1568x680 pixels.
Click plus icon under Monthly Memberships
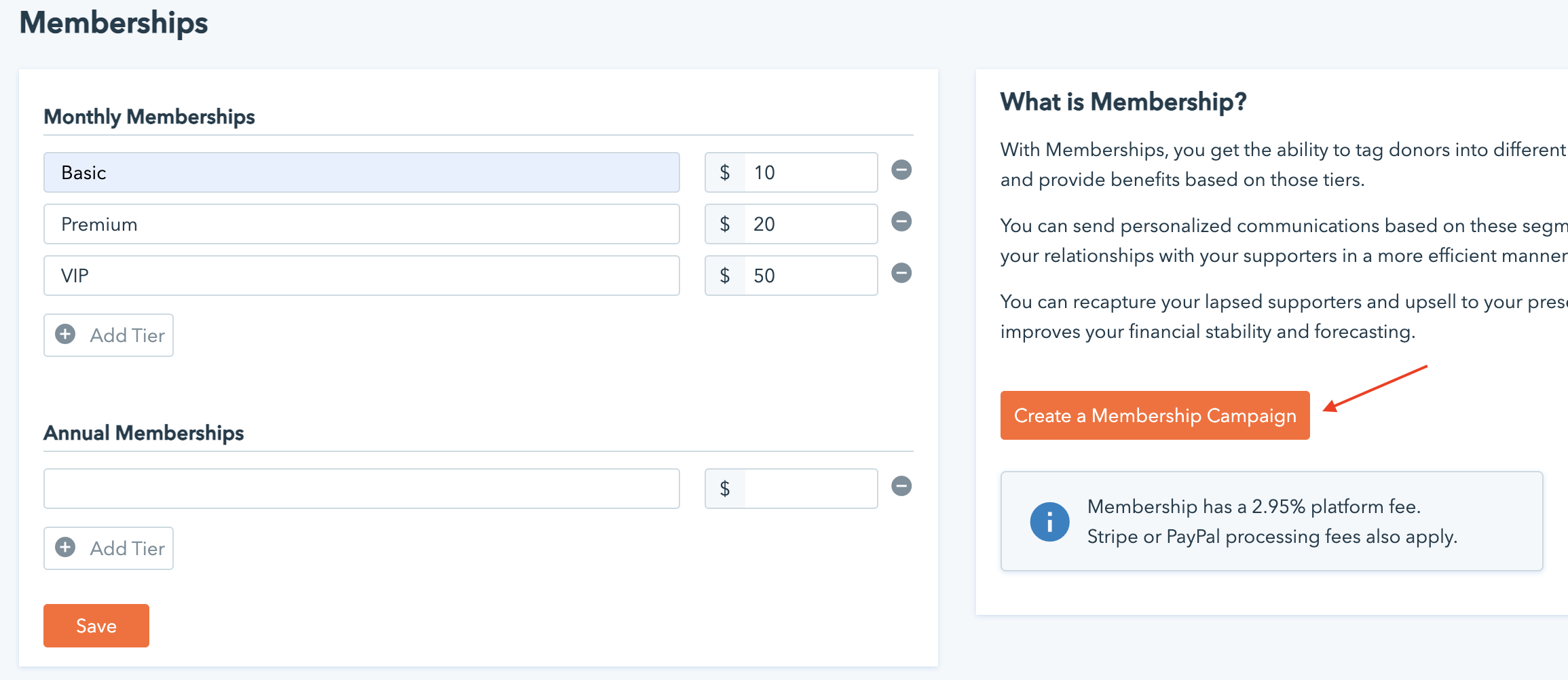tap(66, 335)
